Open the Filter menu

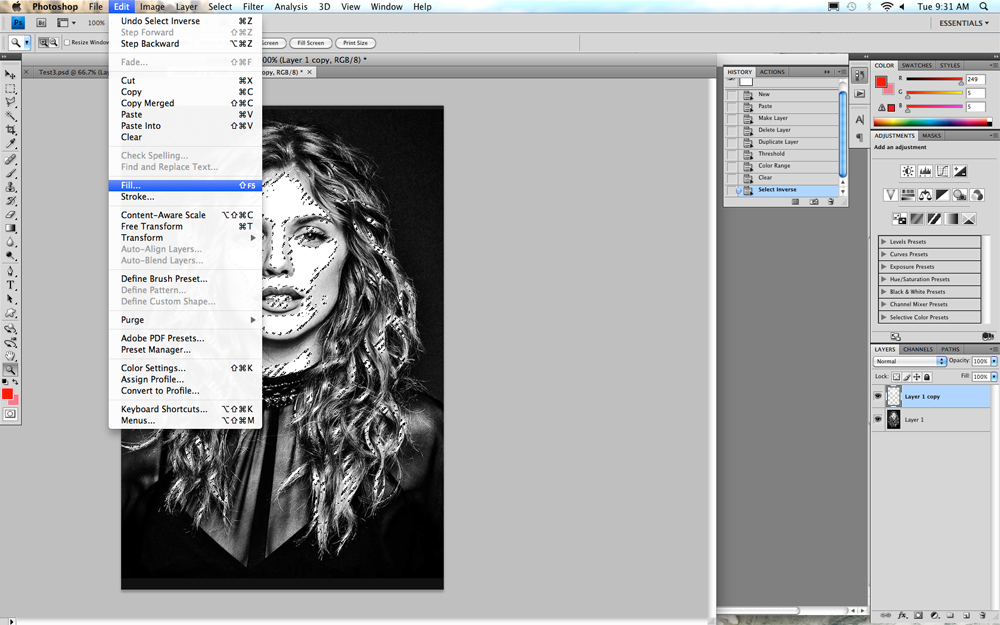pyautogui.click(x=253, y=6)
